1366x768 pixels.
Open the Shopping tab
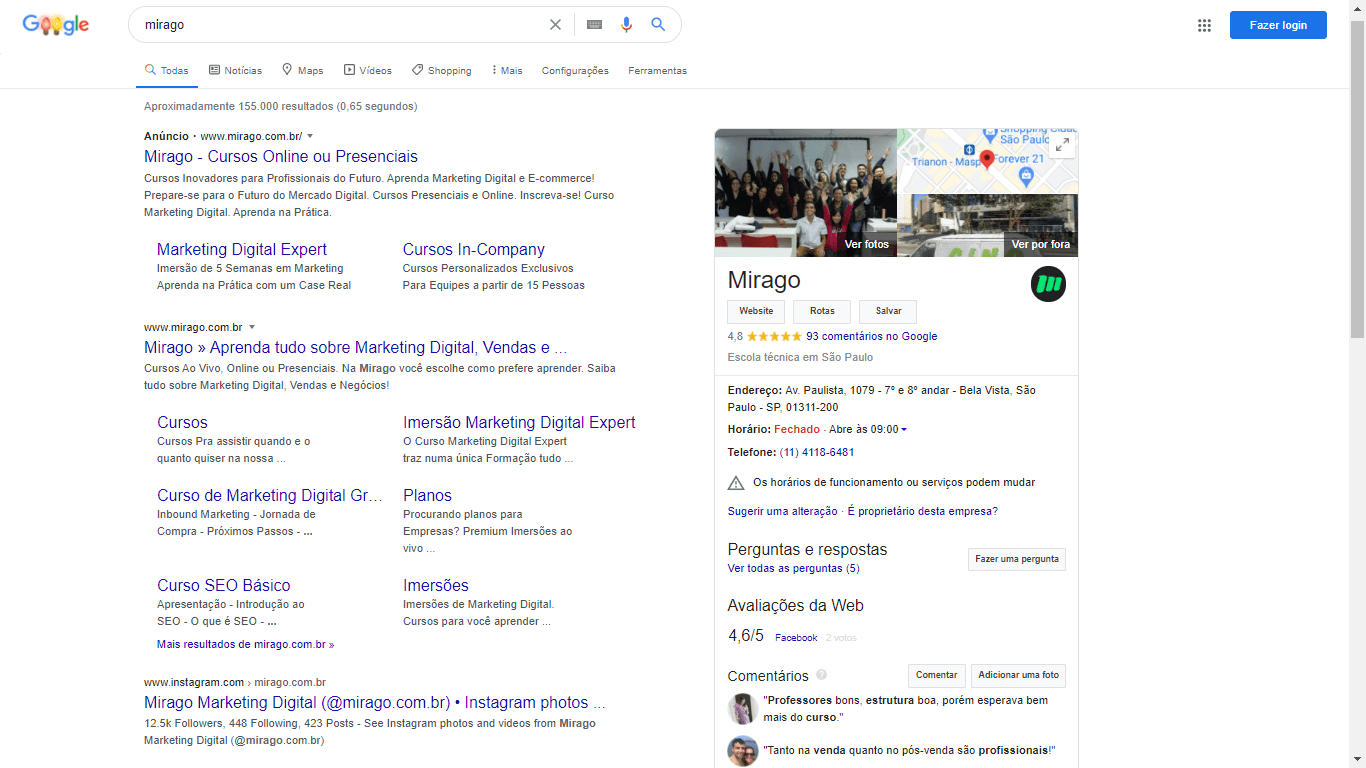tap(441, 71)
